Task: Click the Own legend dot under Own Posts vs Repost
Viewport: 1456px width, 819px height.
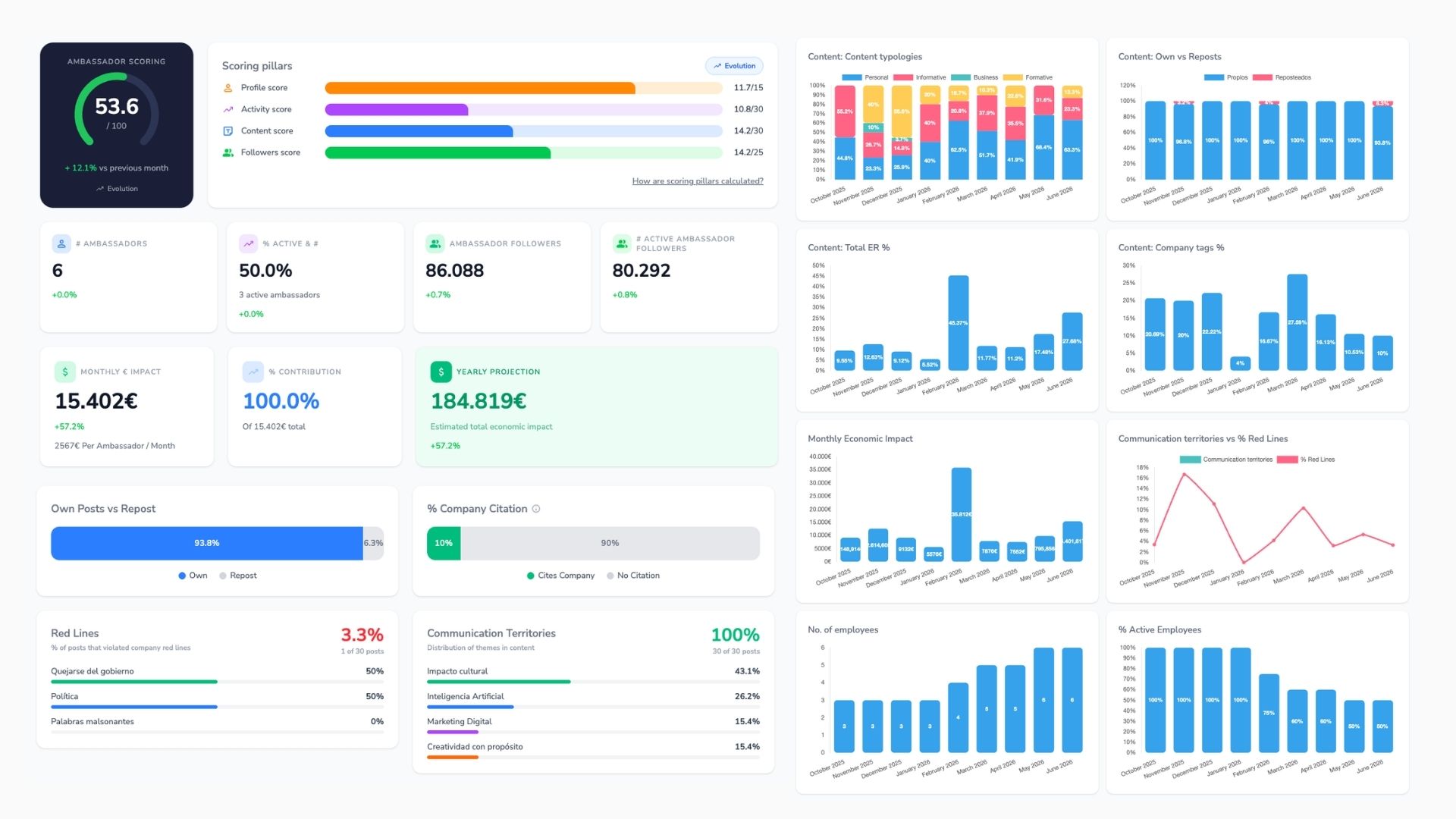Action: tap(182, 576)
